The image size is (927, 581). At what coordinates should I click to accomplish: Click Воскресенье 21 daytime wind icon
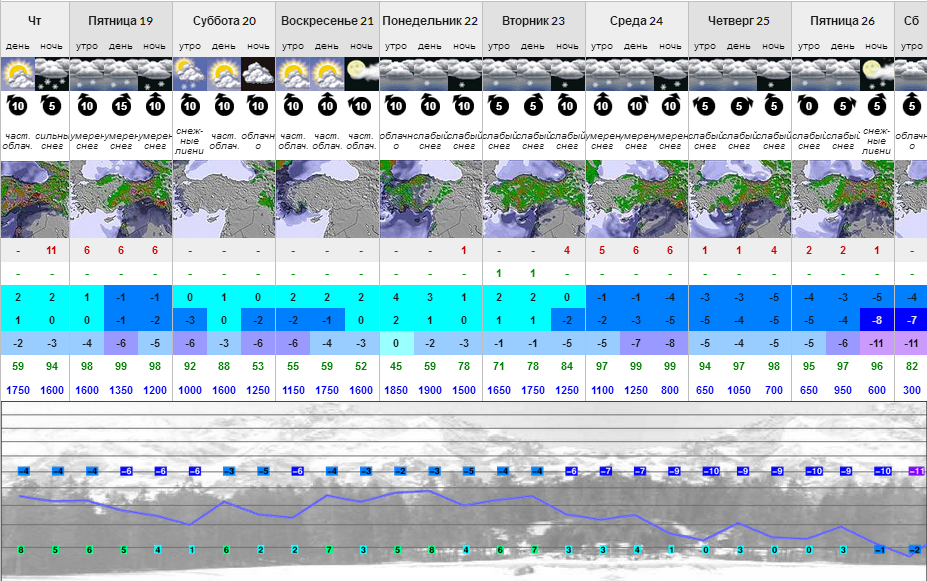click(327, 105)
